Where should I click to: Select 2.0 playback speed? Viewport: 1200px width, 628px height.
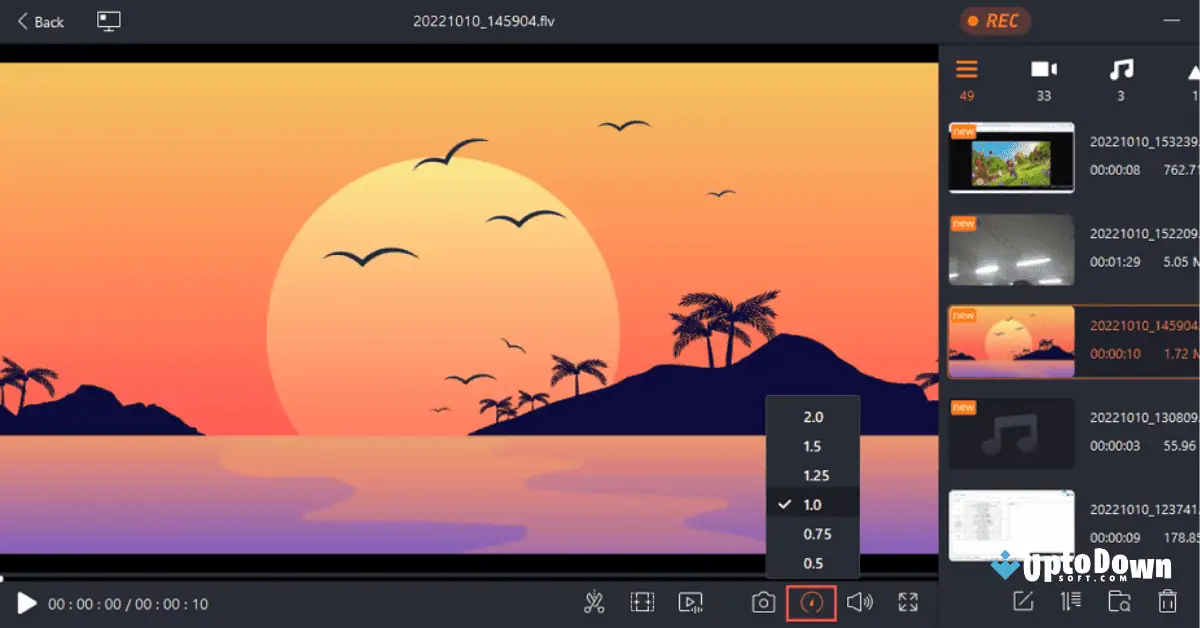click(x=813, y=417)
